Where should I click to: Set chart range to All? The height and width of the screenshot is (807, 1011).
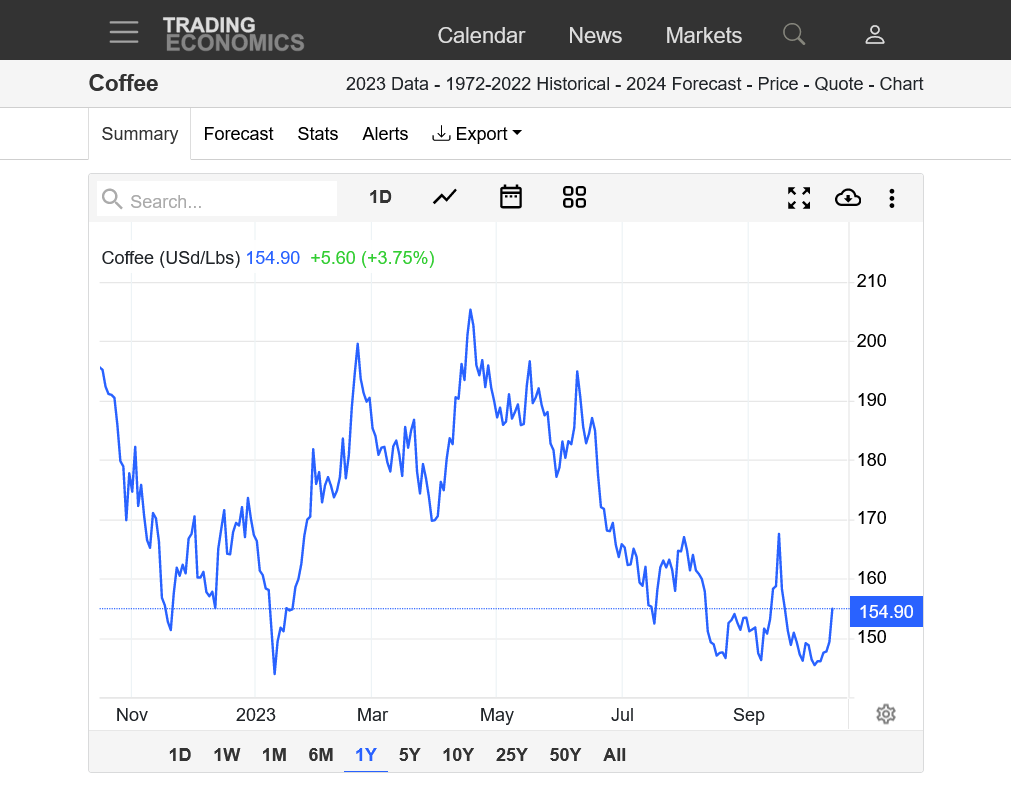pyautogui.click(x=614, y=755)
